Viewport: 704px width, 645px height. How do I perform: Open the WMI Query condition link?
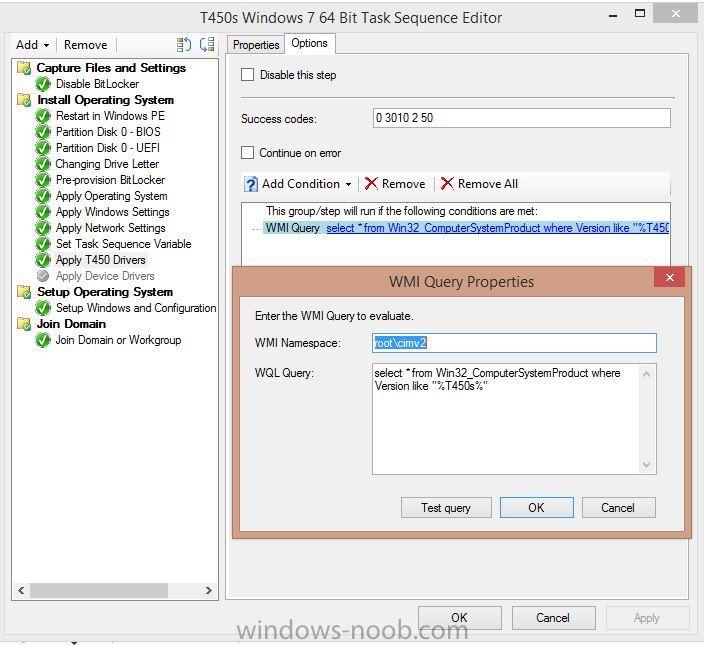[x=497, y=228]
